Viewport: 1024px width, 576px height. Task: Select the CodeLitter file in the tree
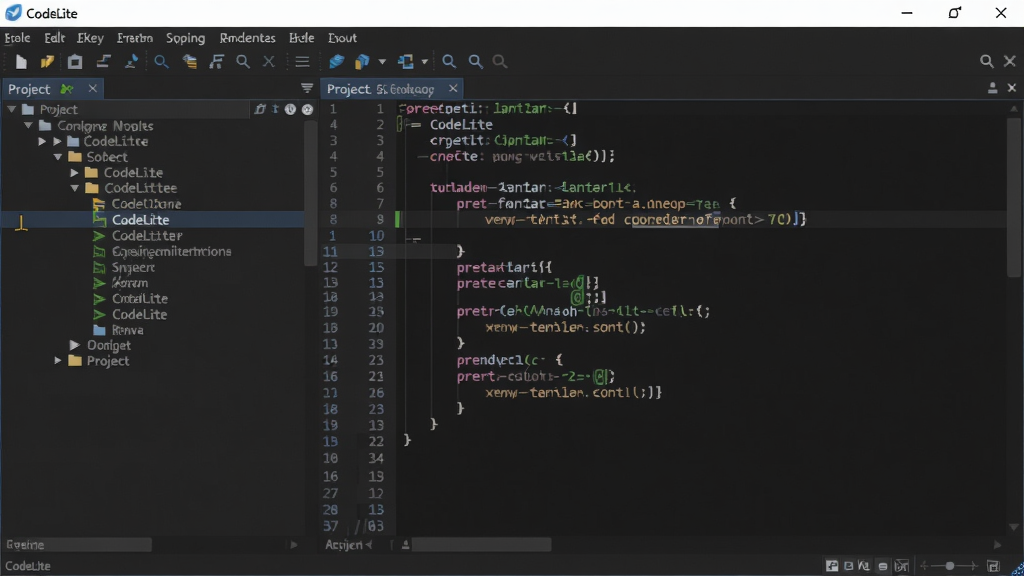coord(147,236)
